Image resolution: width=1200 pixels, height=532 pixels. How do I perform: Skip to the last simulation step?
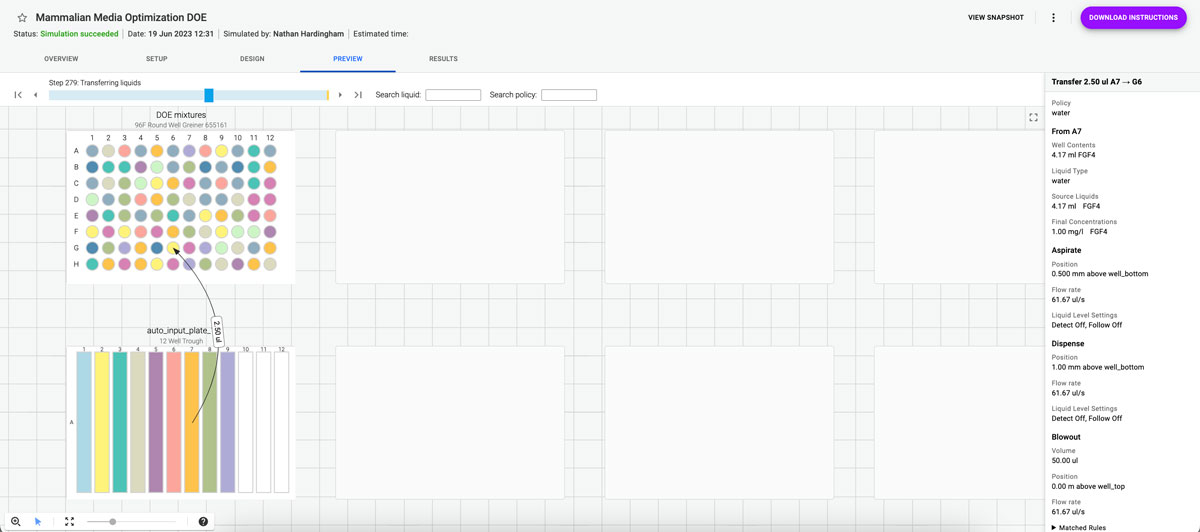[x=358, y=95]
